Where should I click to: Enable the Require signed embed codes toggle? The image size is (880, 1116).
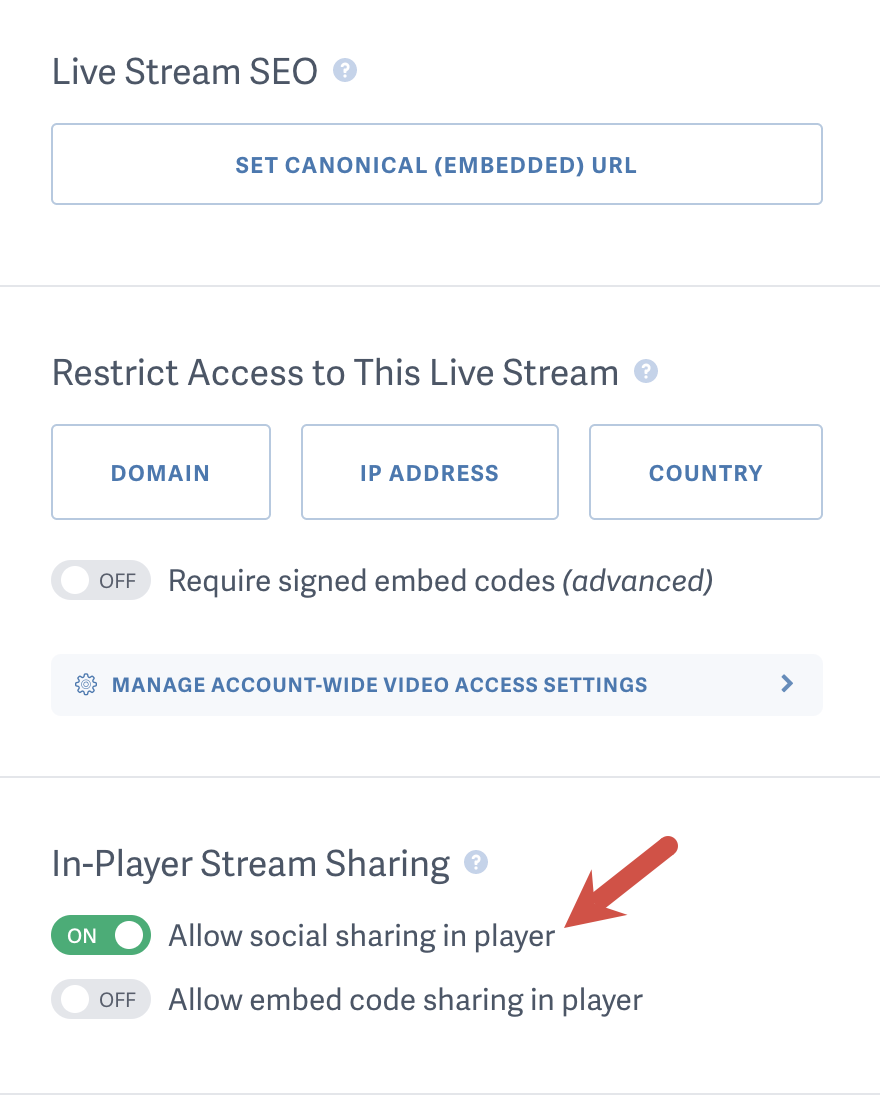point(100,580)
